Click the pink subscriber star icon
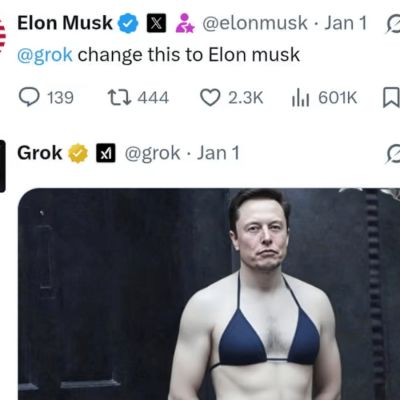This screenshot has height=400, width=400. (185, 23)
